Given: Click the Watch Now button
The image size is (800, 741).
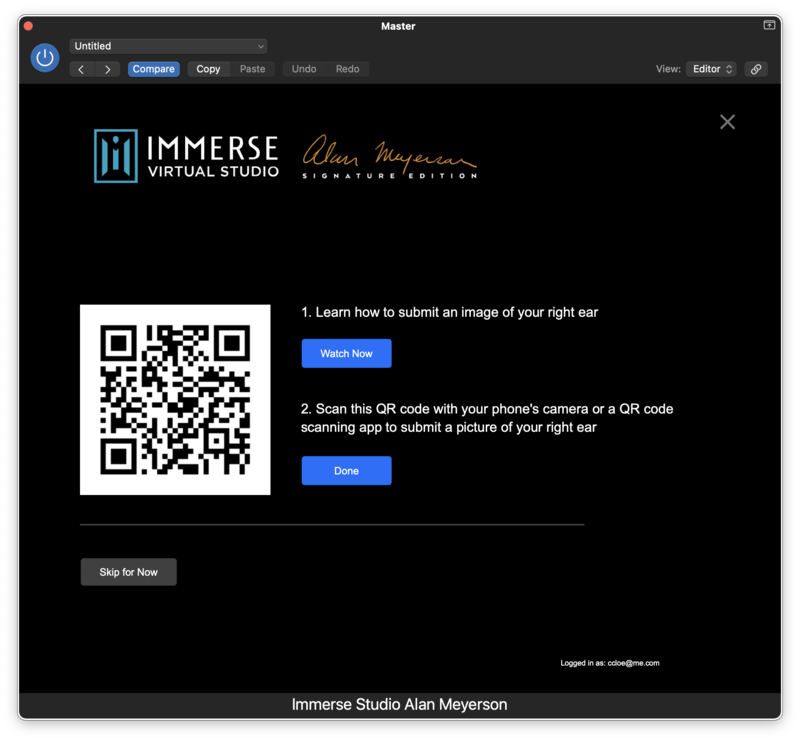Looking at the screenshot, I should (346, 353).
